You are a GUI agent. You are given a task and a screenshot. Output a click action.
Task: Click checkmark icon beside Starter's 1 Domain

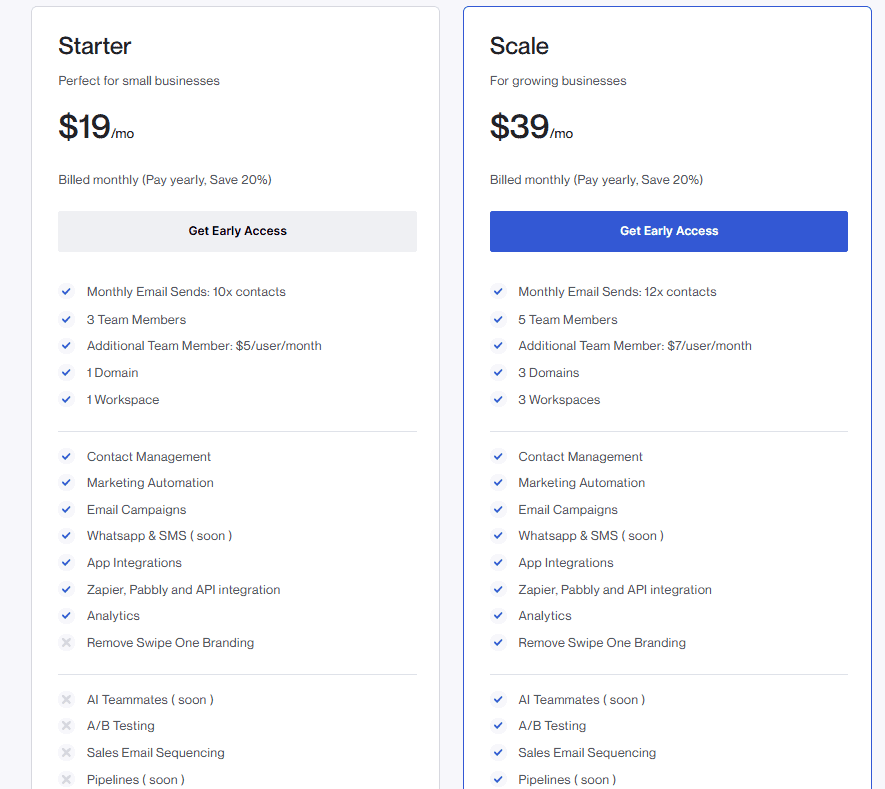(x=66, y=373)
